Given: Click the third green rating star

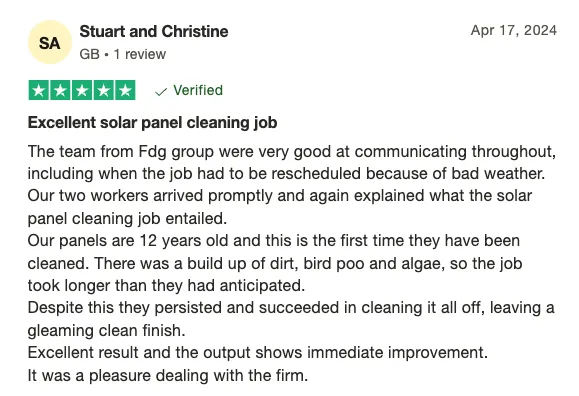Looking at the screenshot, I should click(x=82, y=90).
